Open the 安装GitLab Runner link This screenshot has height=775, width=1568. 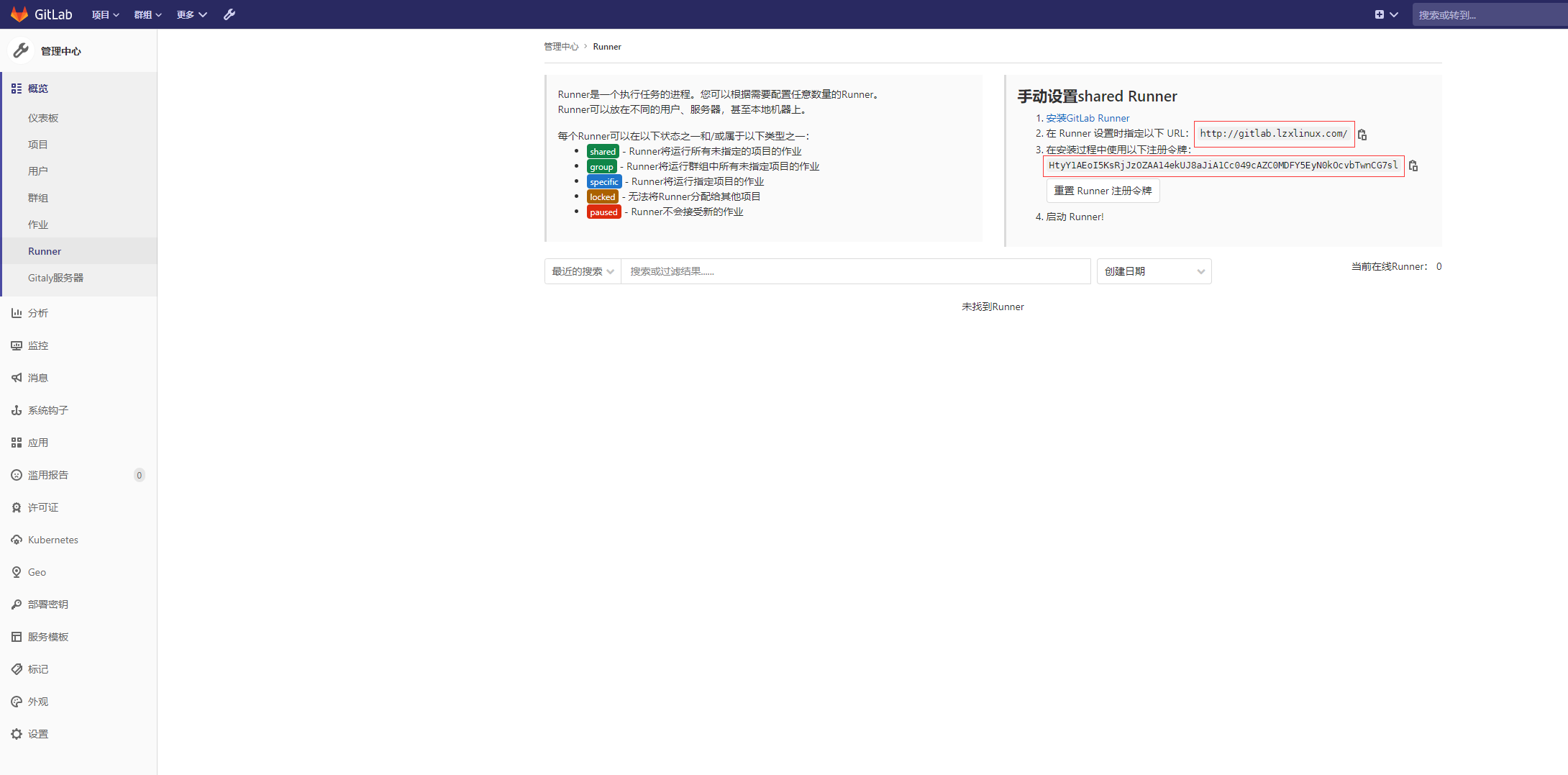tap(1088, 118)
